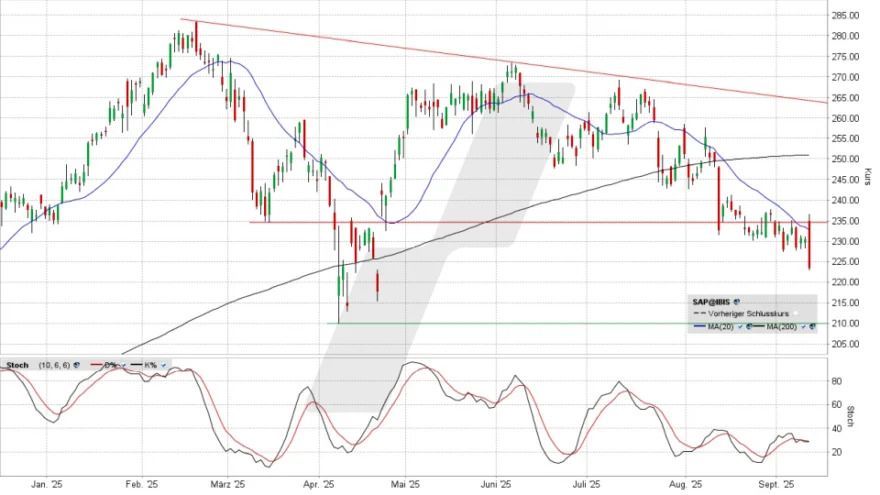The height and width of the screenshot is (495, 880).
Task: Click the Stoch indicator label
Action: click(x=17, y=365)
